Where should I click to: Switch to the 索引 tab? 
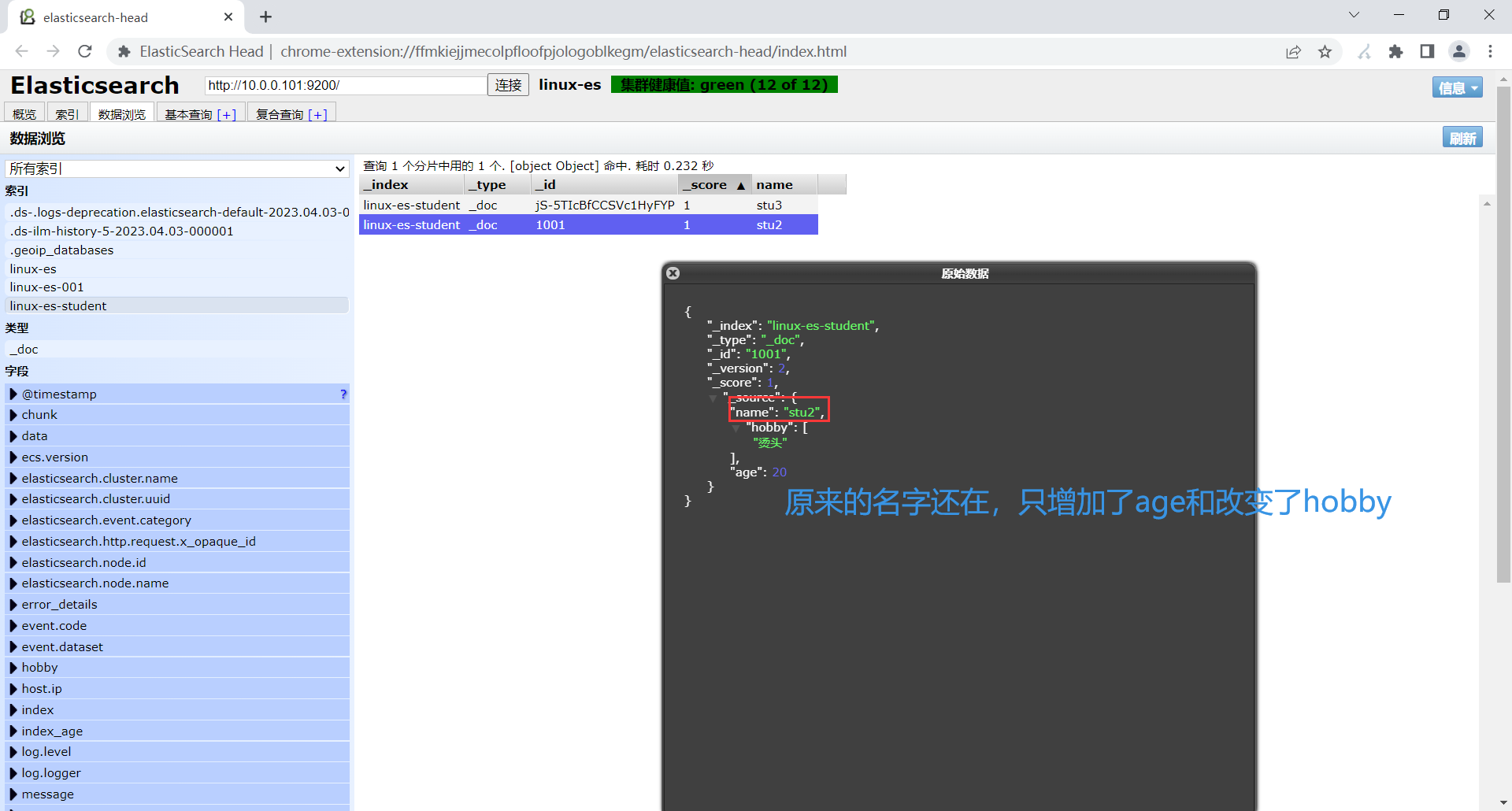pyautogui.click(x=67, y=113)
